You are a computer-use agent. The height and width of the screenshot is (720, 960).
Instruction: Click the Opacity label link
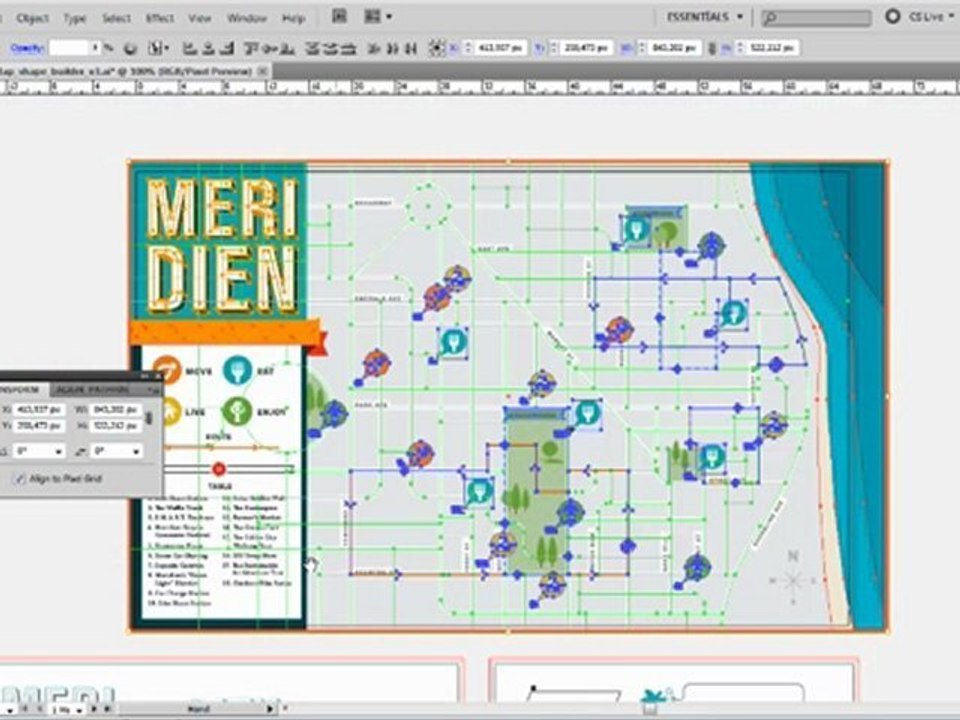click(27, 48)
